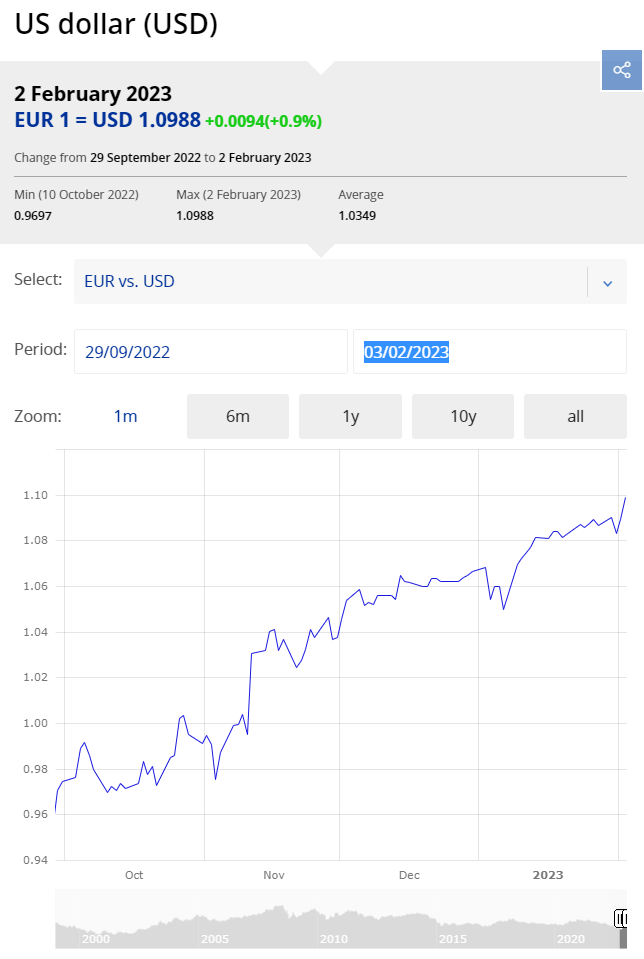Select the 6m zoom button

[238, 417]
